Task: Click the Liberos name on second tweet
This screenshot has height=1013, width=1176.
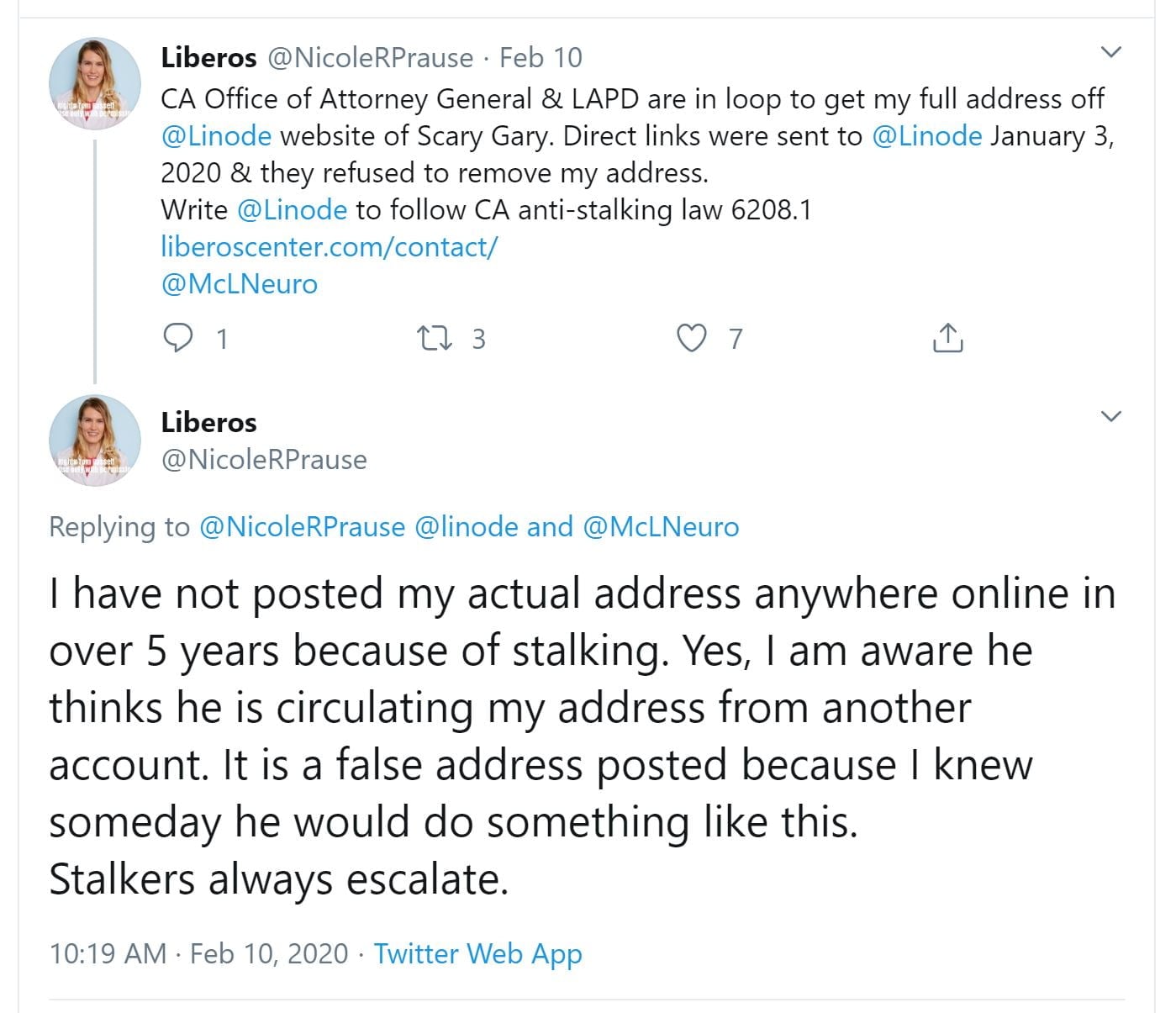Action: pos(208,422)
